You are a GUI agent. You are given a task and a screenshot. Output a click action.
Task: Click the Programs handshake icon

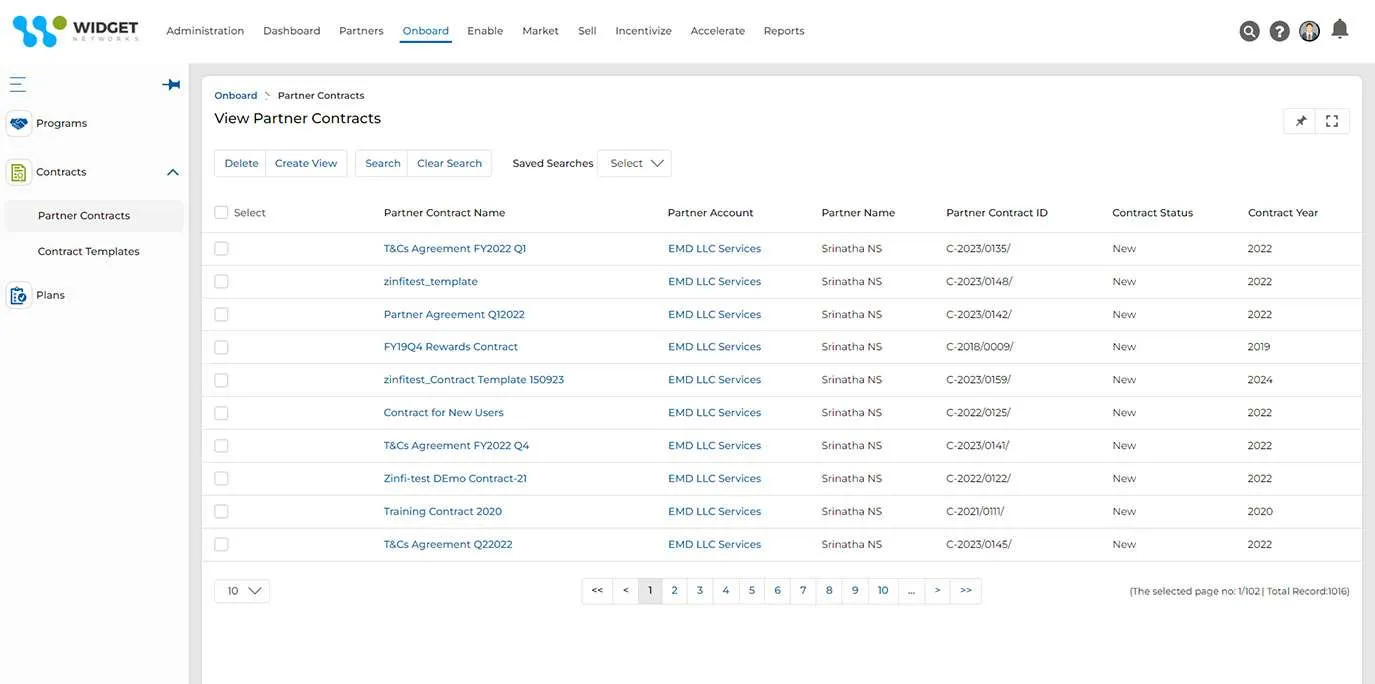tap(18, 123)
